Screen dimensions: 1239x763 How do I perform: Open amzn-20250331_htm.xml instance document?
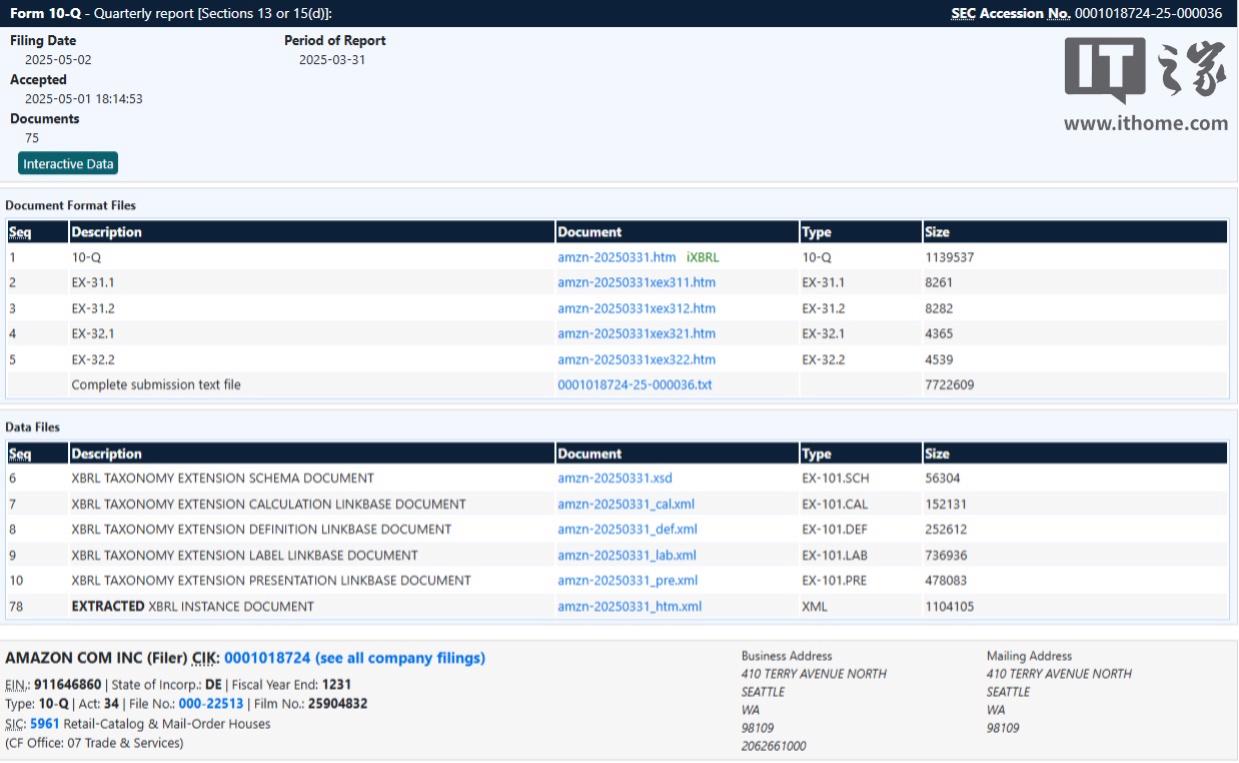coord(629,607)
